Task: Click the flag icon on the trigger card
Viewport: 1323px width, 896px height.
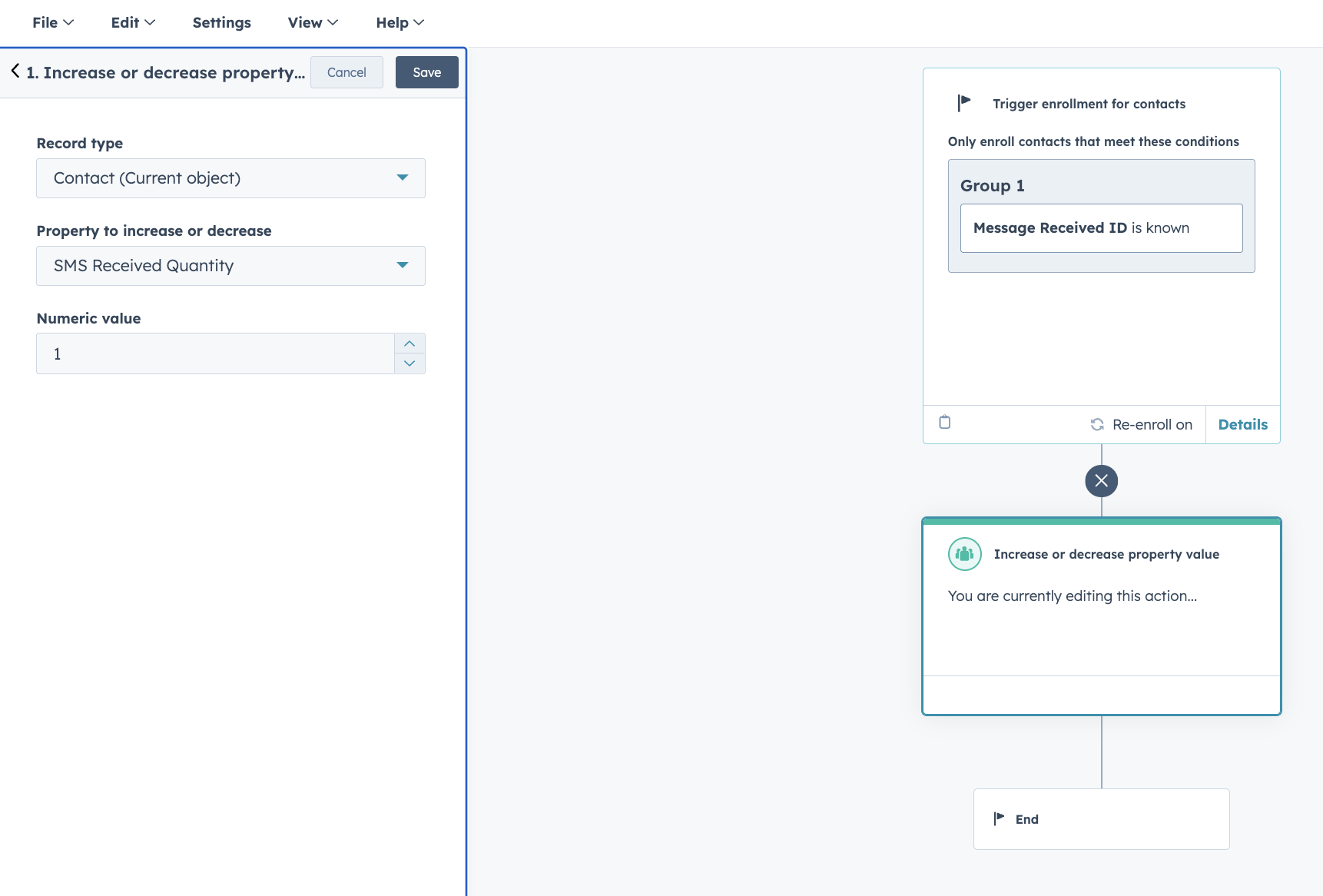Action: (964, 102)
